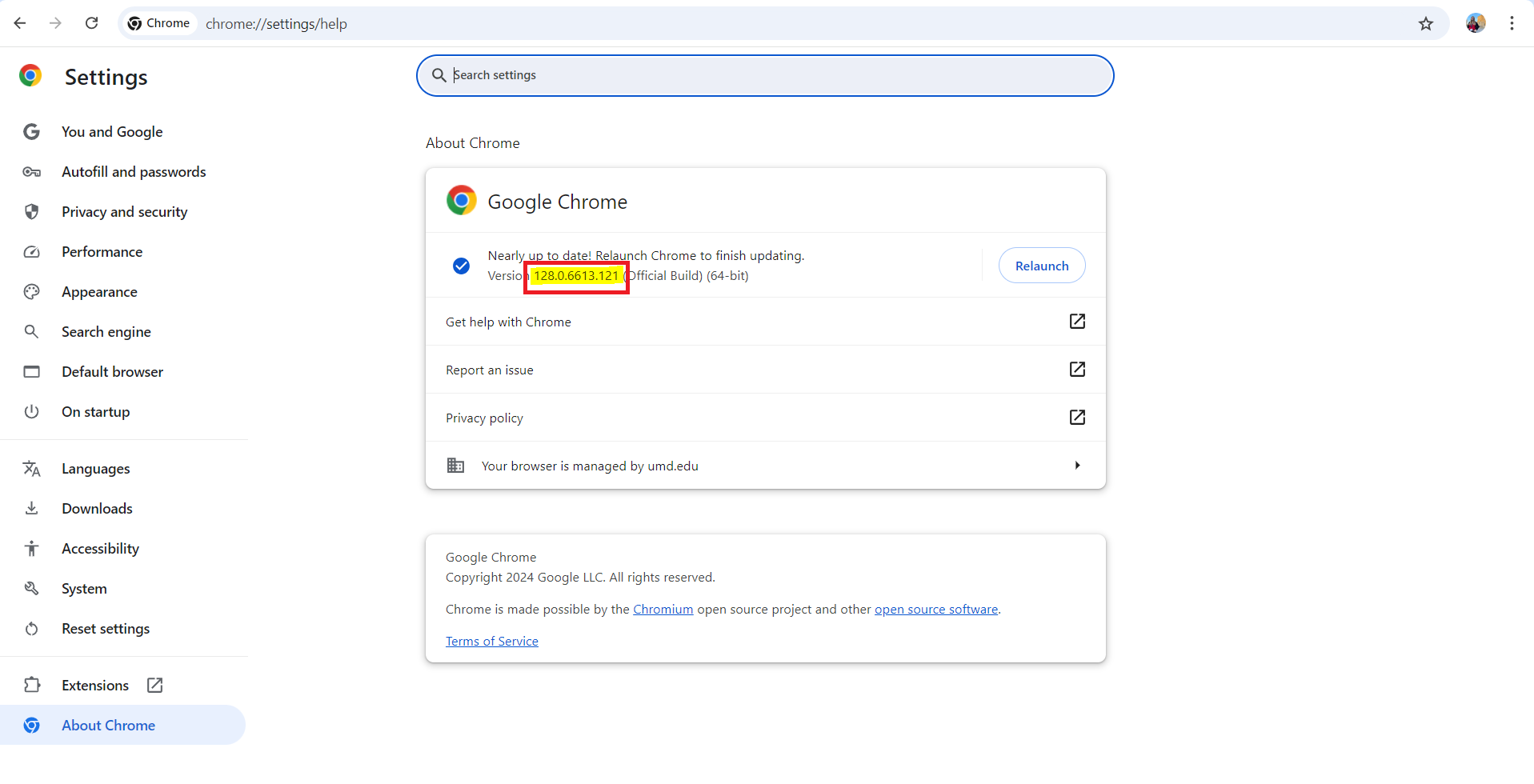
Task: Open the Terms of Service link
Action: (x=491, y=642)
